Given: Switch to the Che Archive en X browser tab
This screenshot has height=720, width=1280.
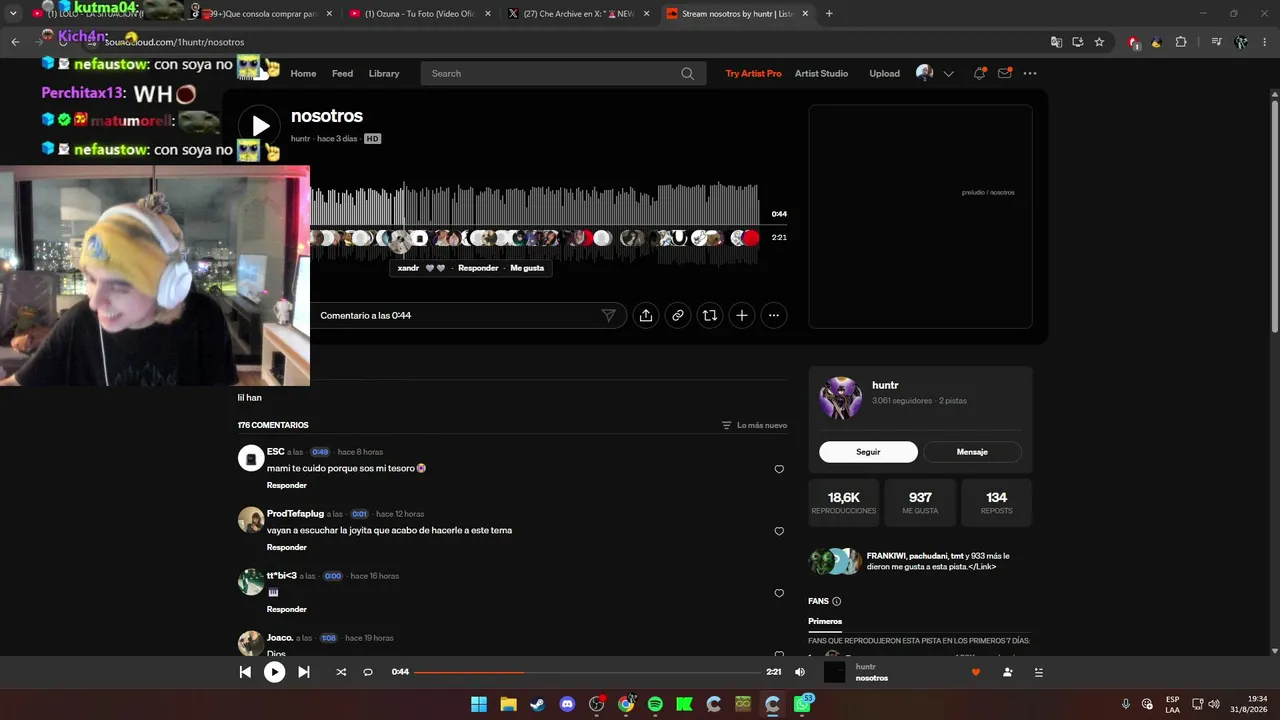Looking at the screenshot, I should tap(578, 14).
